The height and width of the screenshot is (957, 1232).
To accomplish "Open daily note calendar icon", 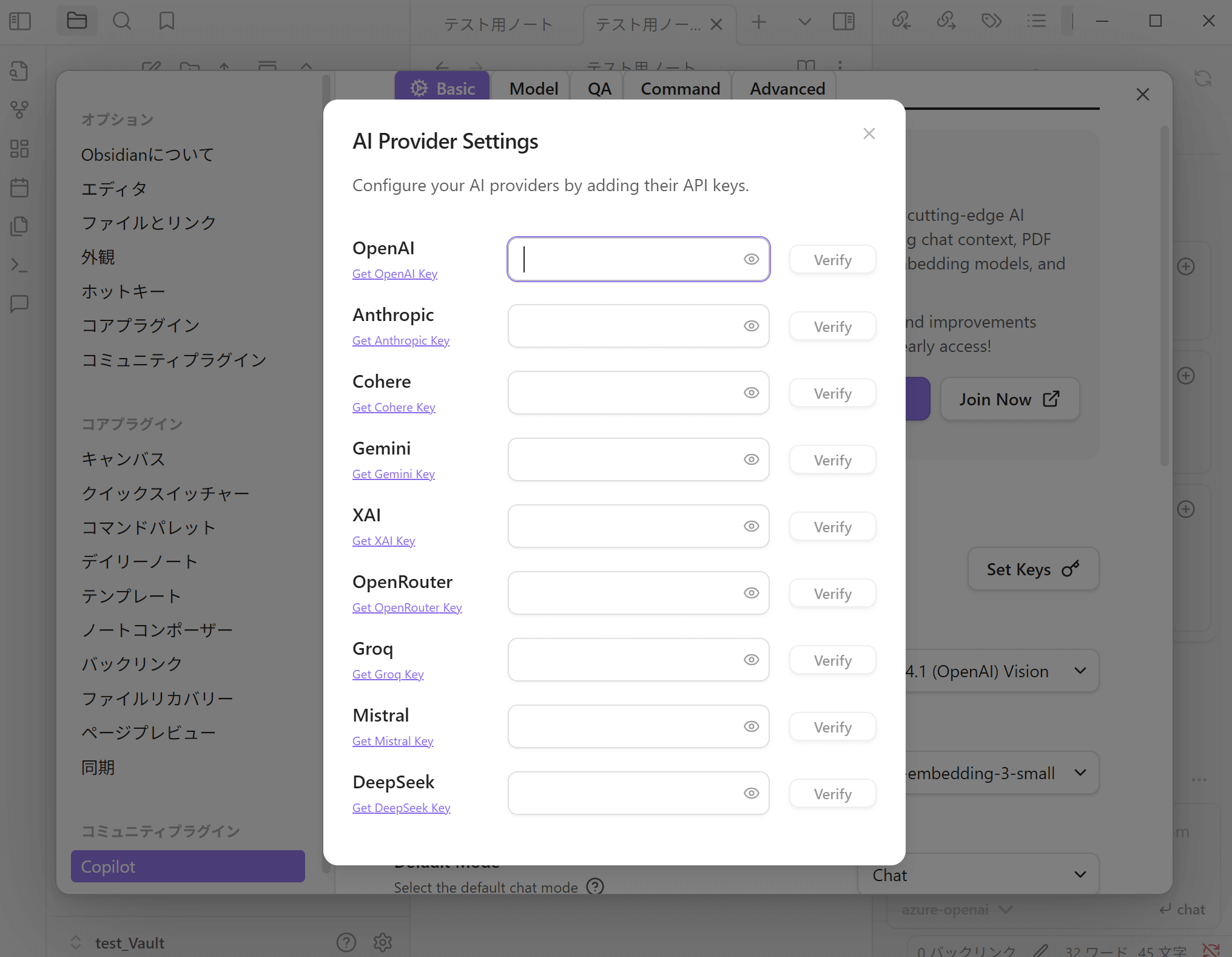I will coord(19,188).
